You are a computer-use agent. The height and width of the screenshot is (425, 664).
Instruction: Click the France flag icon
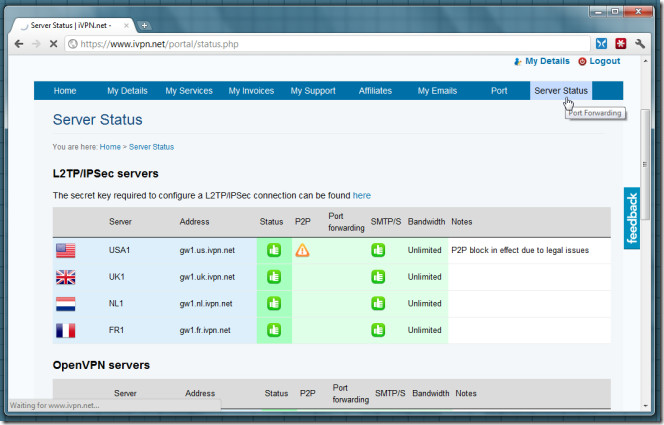(66, 330)
